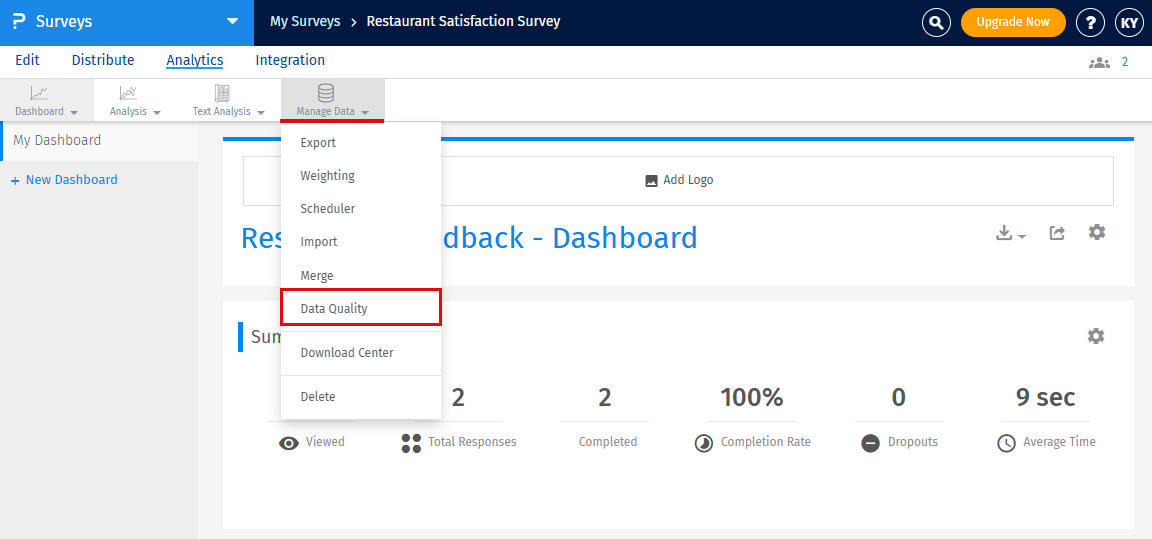Click the dashboard settings gear icon
This screenshot has width=1152, height=539.
(x=1097, y=232)
